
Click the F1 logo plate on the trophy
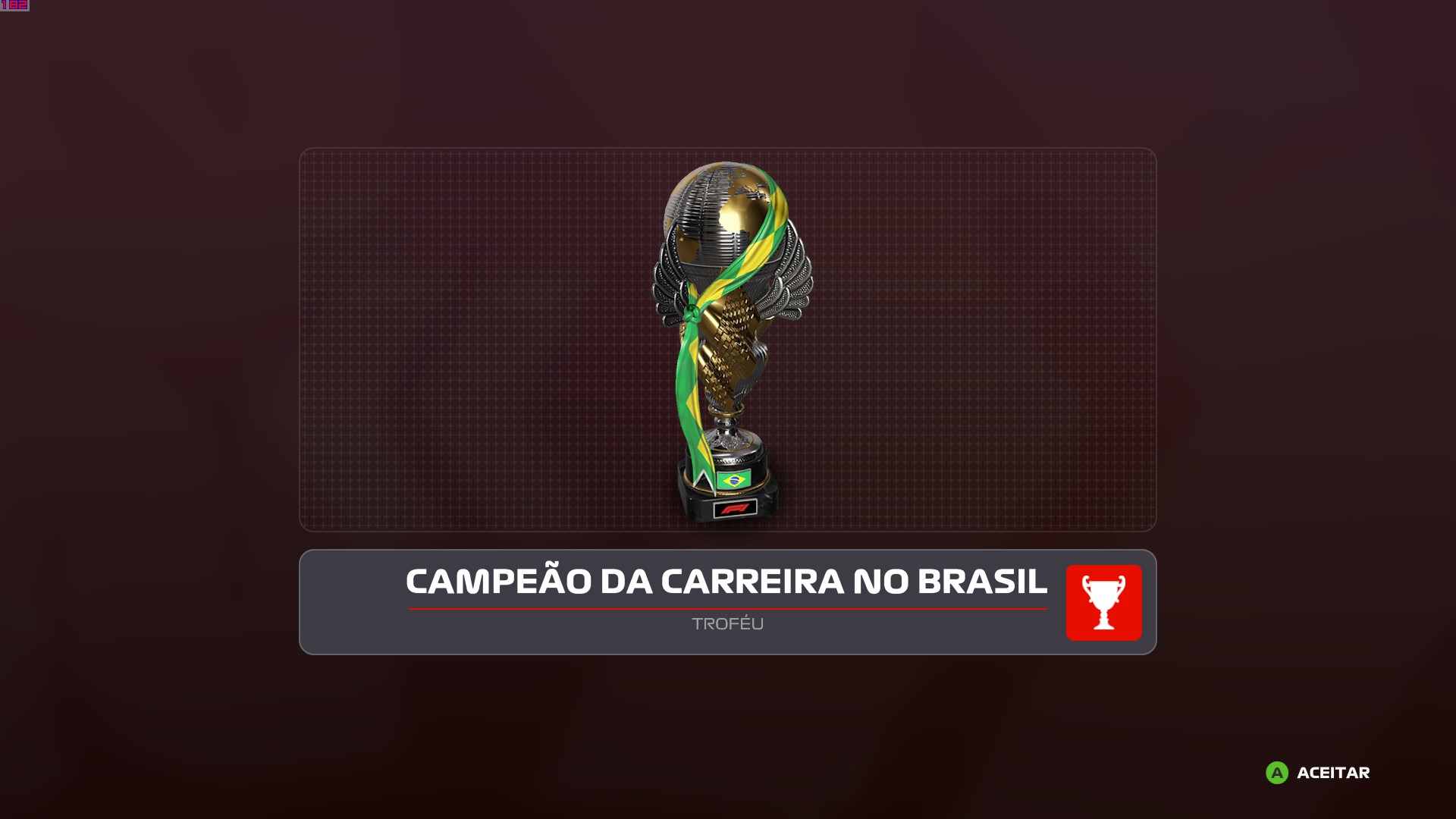(735, 508)
